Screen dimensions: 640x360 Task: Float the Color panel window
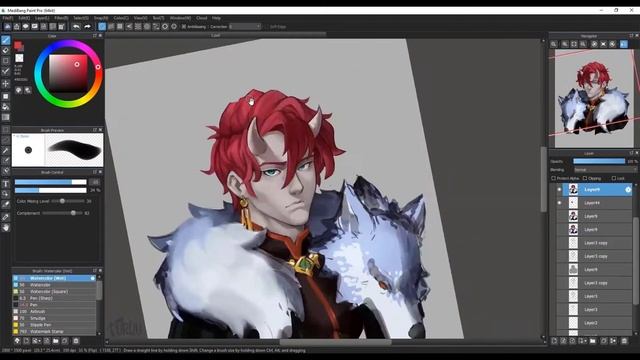point(95,36)
